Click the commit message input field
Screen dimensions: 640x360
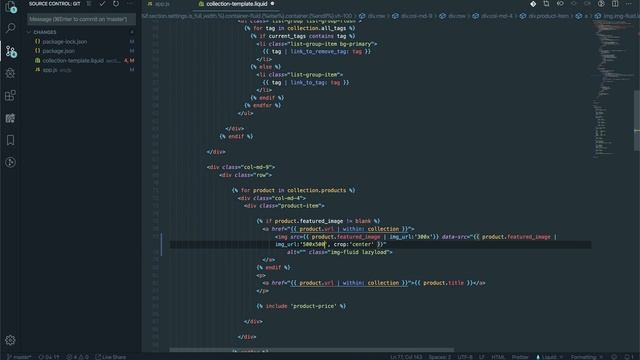(x=82, y=19)
